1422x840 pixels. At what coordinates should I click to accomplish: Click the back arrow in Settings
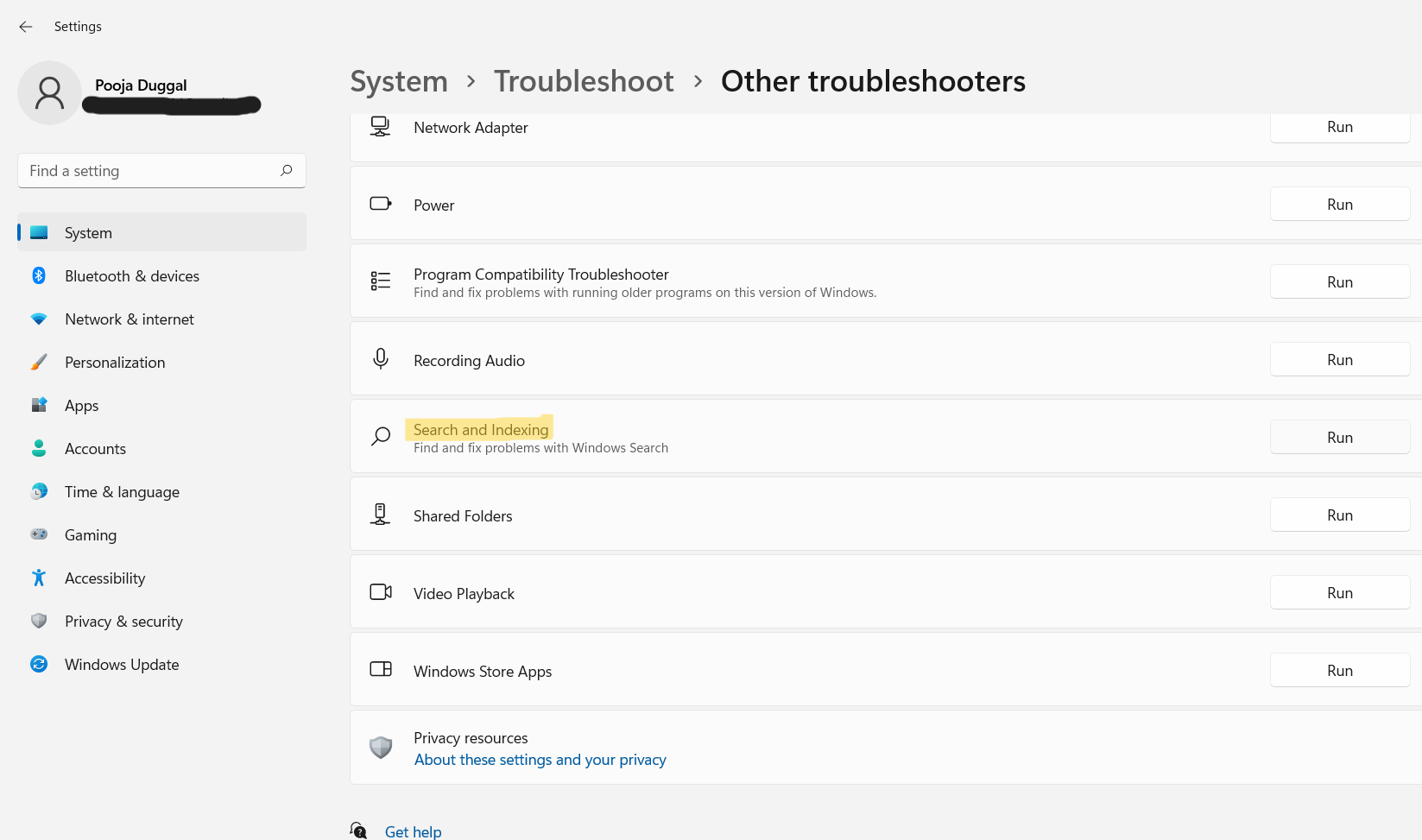[x=26, y=27]
